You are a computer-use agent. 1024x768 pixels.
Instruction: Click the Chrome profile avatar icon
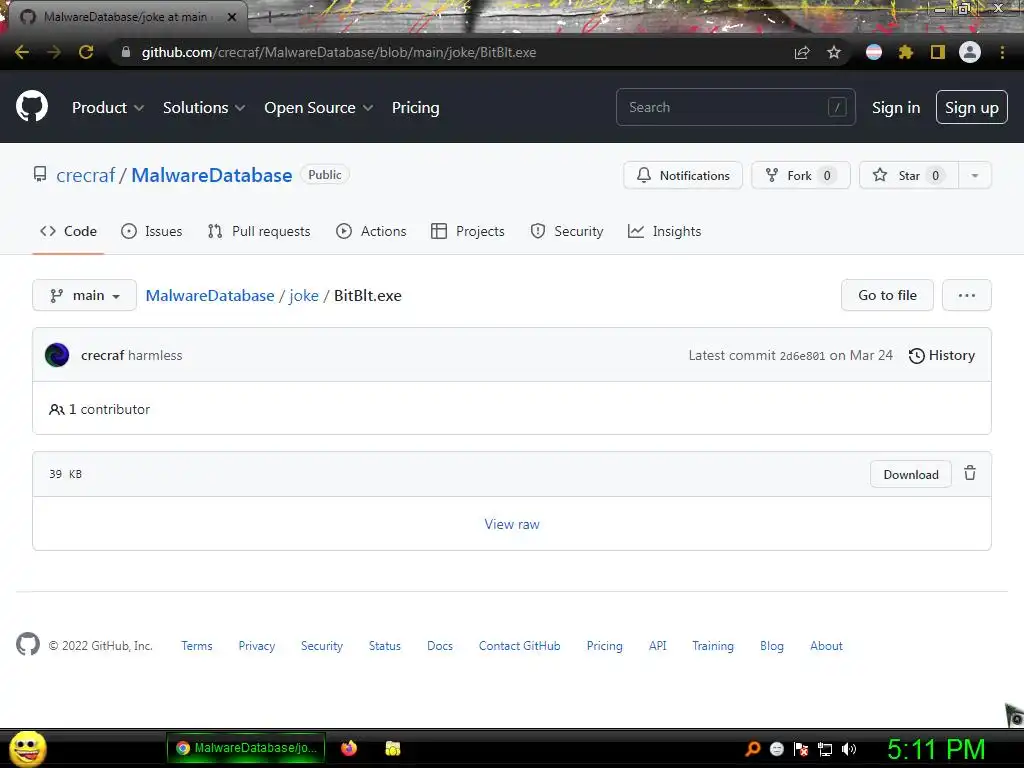[970, 52]
